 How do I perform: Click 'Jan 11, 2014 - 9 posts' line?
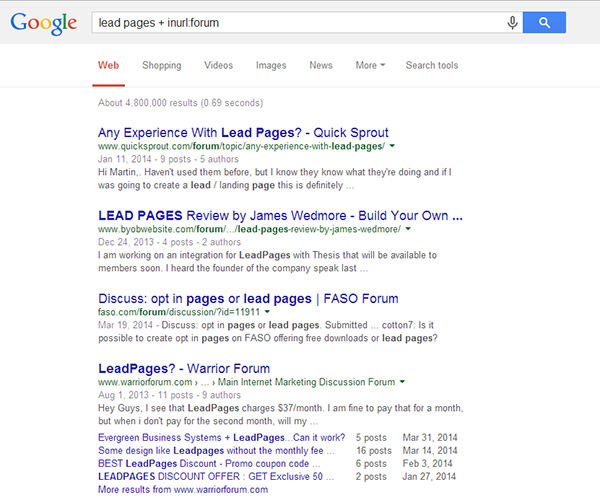click(x=168, y=159)
